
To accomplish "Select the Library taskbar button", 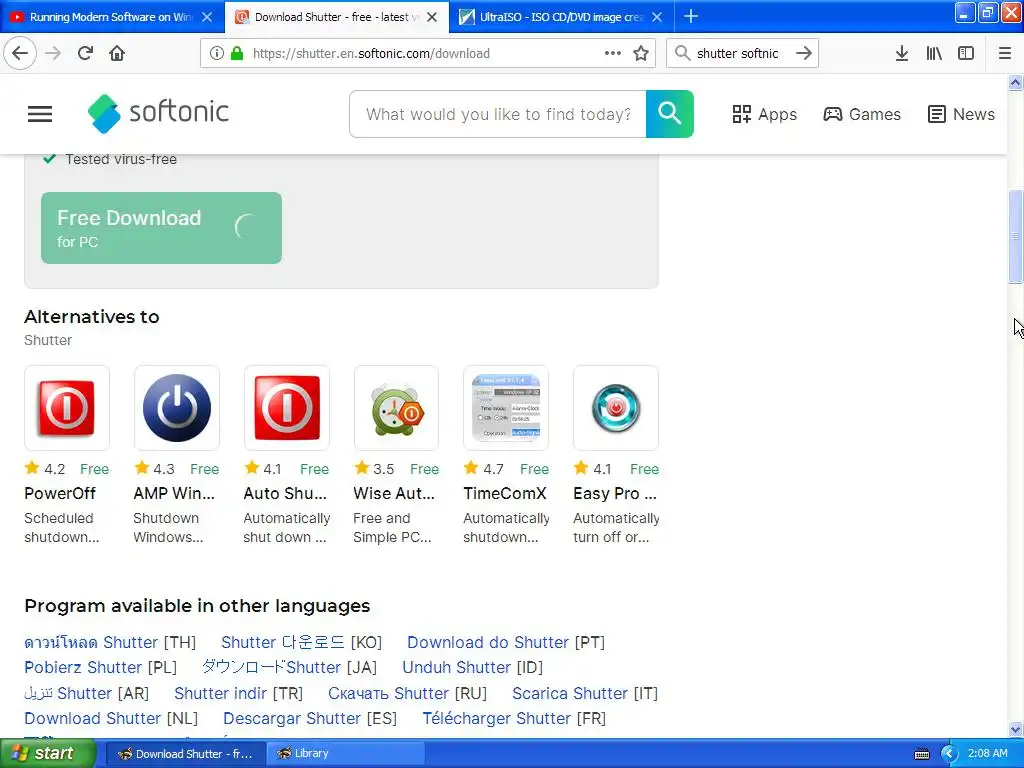I will 346,754.
